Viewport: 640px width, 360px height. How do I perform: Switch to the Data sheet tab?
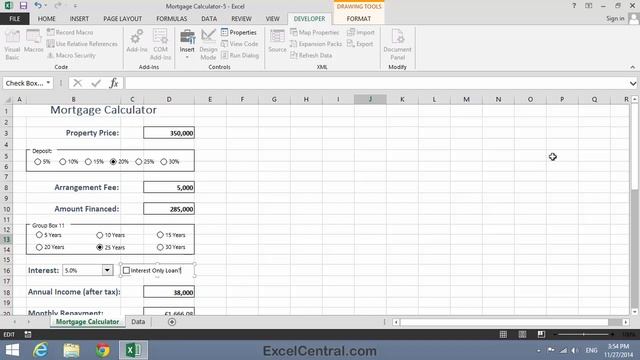[138, 322]
